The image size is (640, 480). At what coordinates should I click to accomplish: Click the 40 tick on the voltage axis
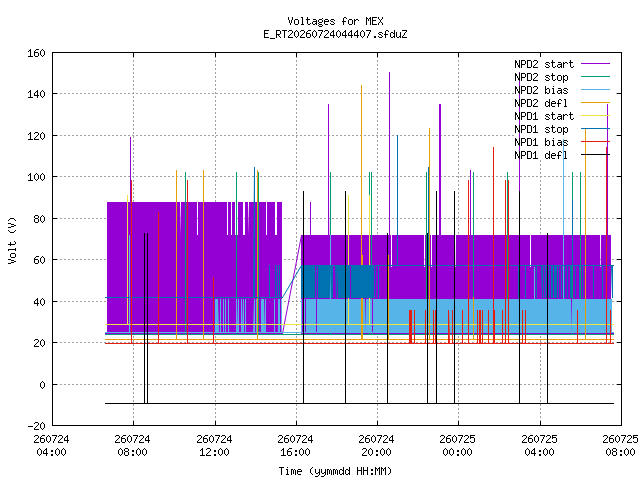tap(39, 302)
